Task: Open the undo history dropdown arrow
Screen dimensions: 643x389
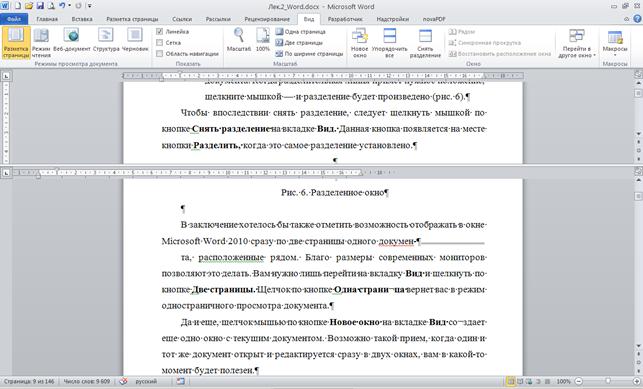Action: pyautogui.click(x=69, y=6)
